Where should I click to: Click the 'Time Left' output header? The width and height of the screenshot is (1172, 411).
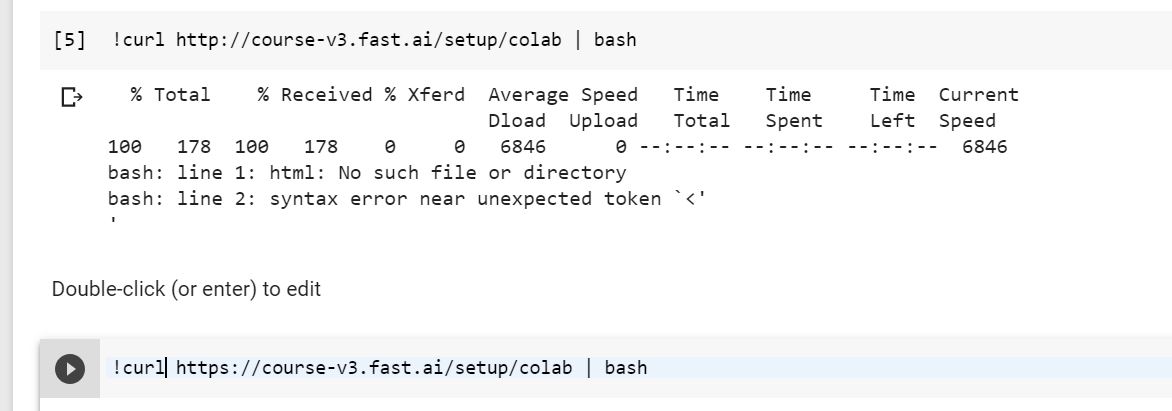[892, 108]
